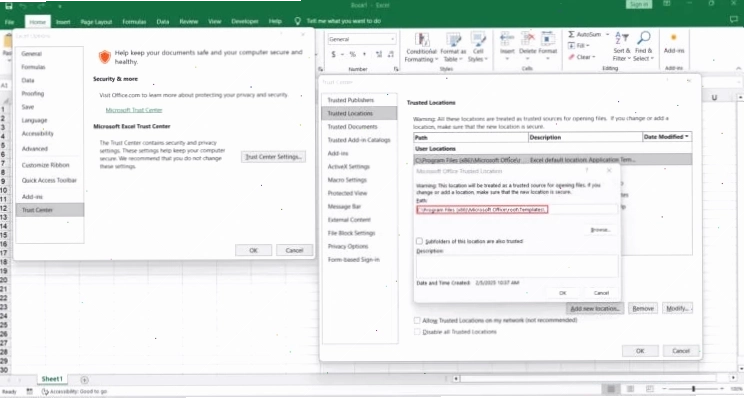Open Conditional Formatting in the ribbon
Viewport: 744px width, 399px height.
tap(421, 46)
